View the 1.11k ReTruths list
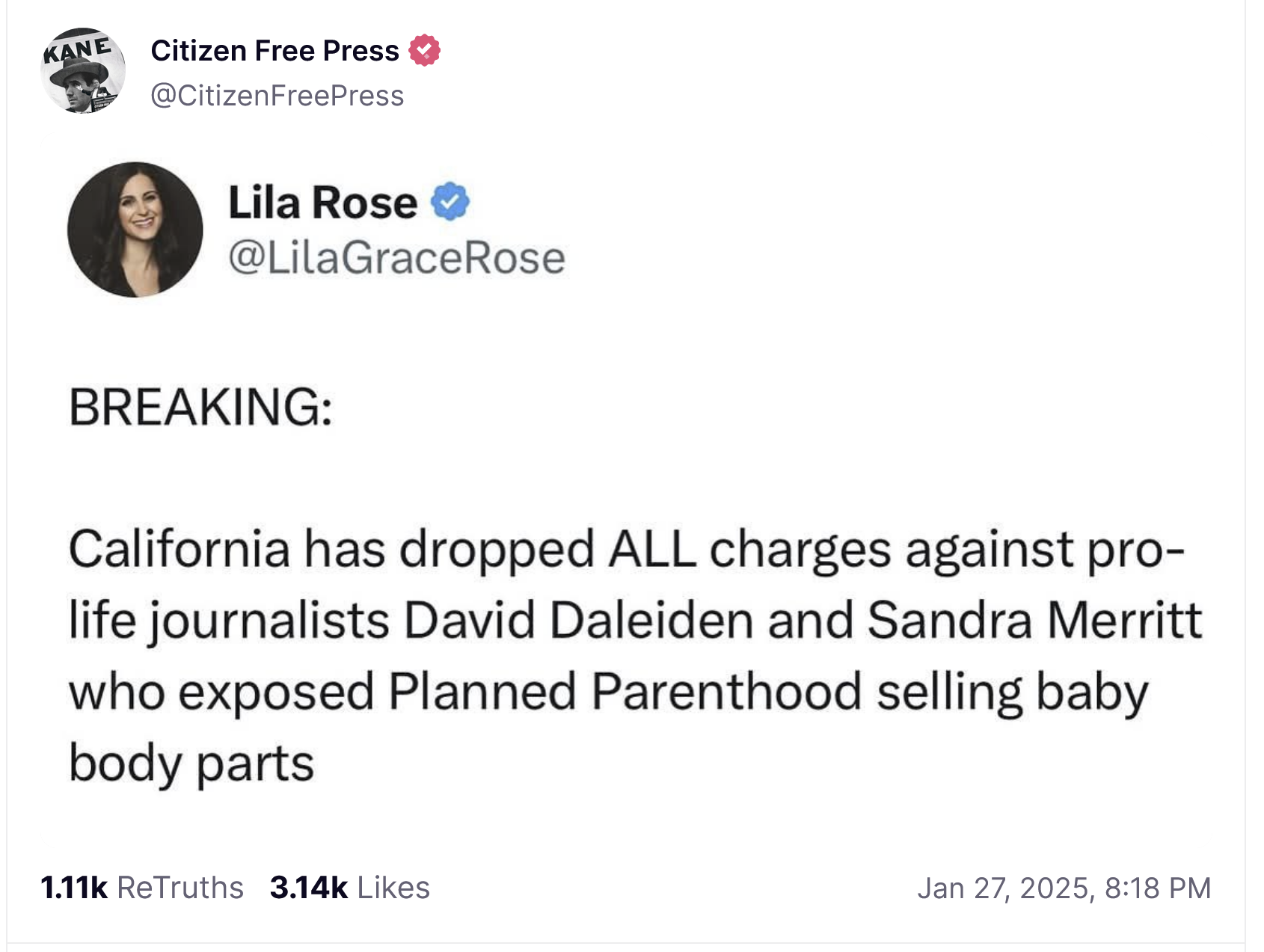The height and width of the screenshot is (952, 1264). click(x=142, y=888)
